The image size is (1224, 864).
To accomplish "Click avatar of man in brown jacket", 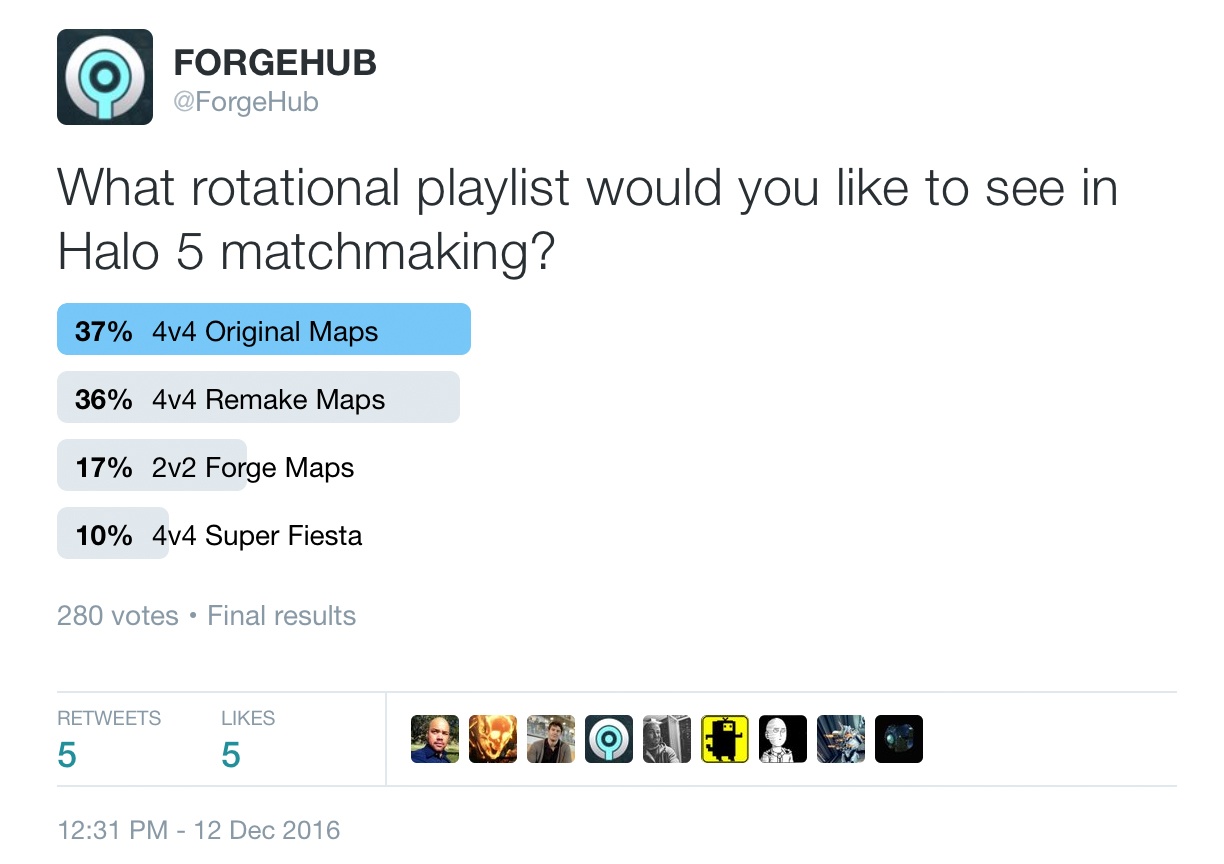I will tap(551, 739).
